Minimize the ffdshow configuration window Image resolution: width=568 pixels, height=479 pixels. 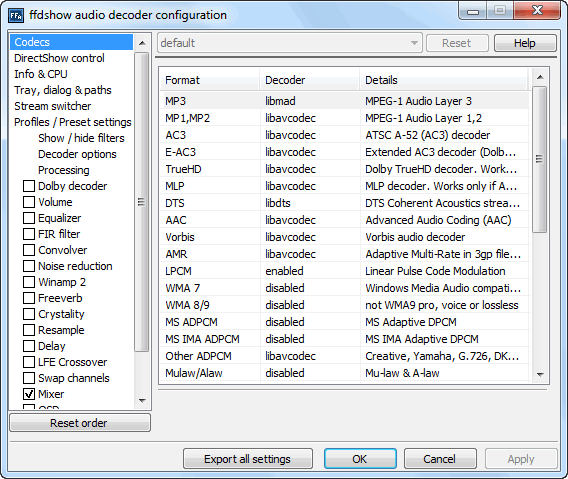coord(473,11)
